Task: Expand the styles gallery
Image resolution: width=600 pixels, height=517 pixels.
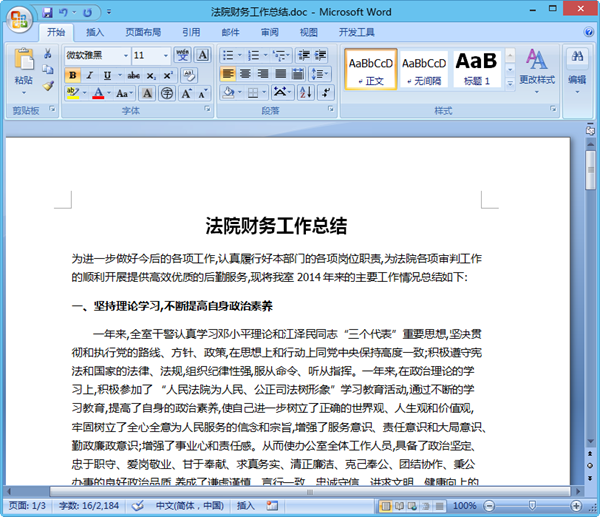Action: pos(510,83)
